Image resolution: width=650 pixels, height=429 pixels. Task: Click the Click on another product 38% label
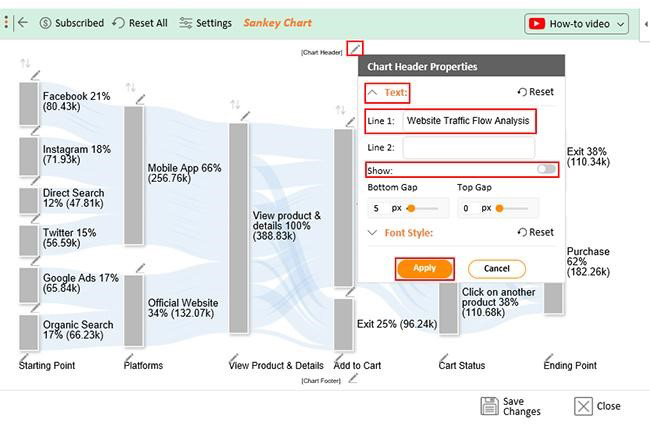[x=498, y=302]
